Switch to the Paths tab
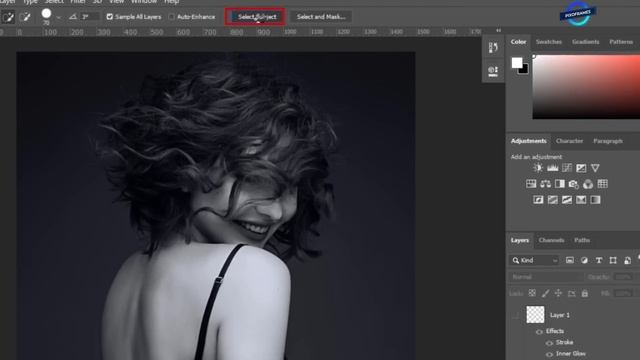The image size is (640, 360). (x=582, y=240)
